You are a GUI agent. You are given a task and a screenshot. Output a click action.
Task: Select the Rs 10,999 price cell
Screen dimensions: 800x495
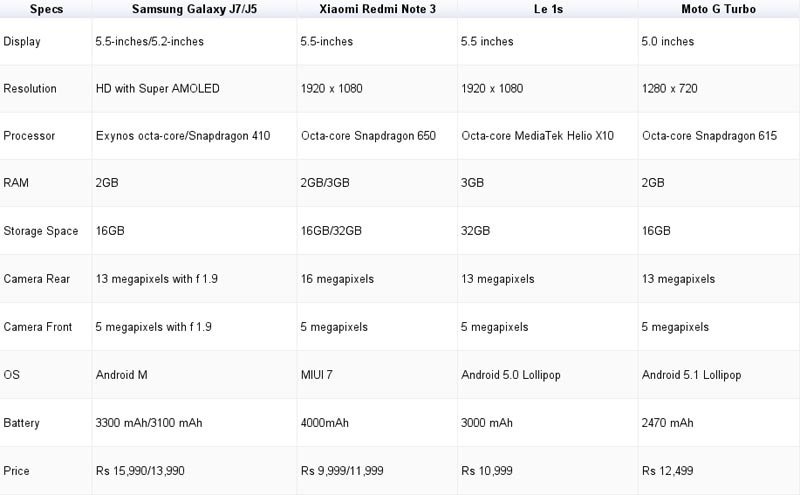487,471
